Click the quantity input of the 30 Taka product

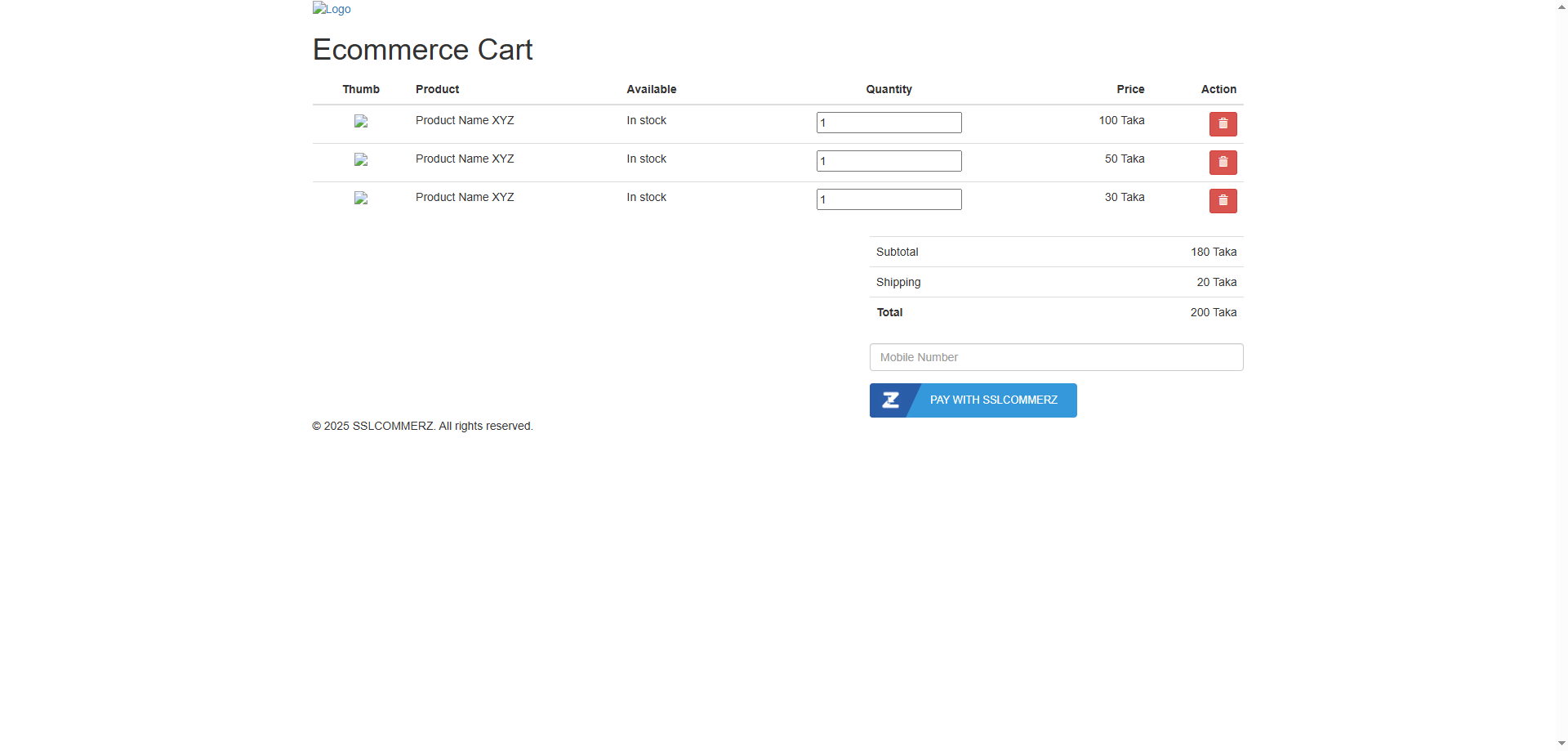(x=888, y=199)
